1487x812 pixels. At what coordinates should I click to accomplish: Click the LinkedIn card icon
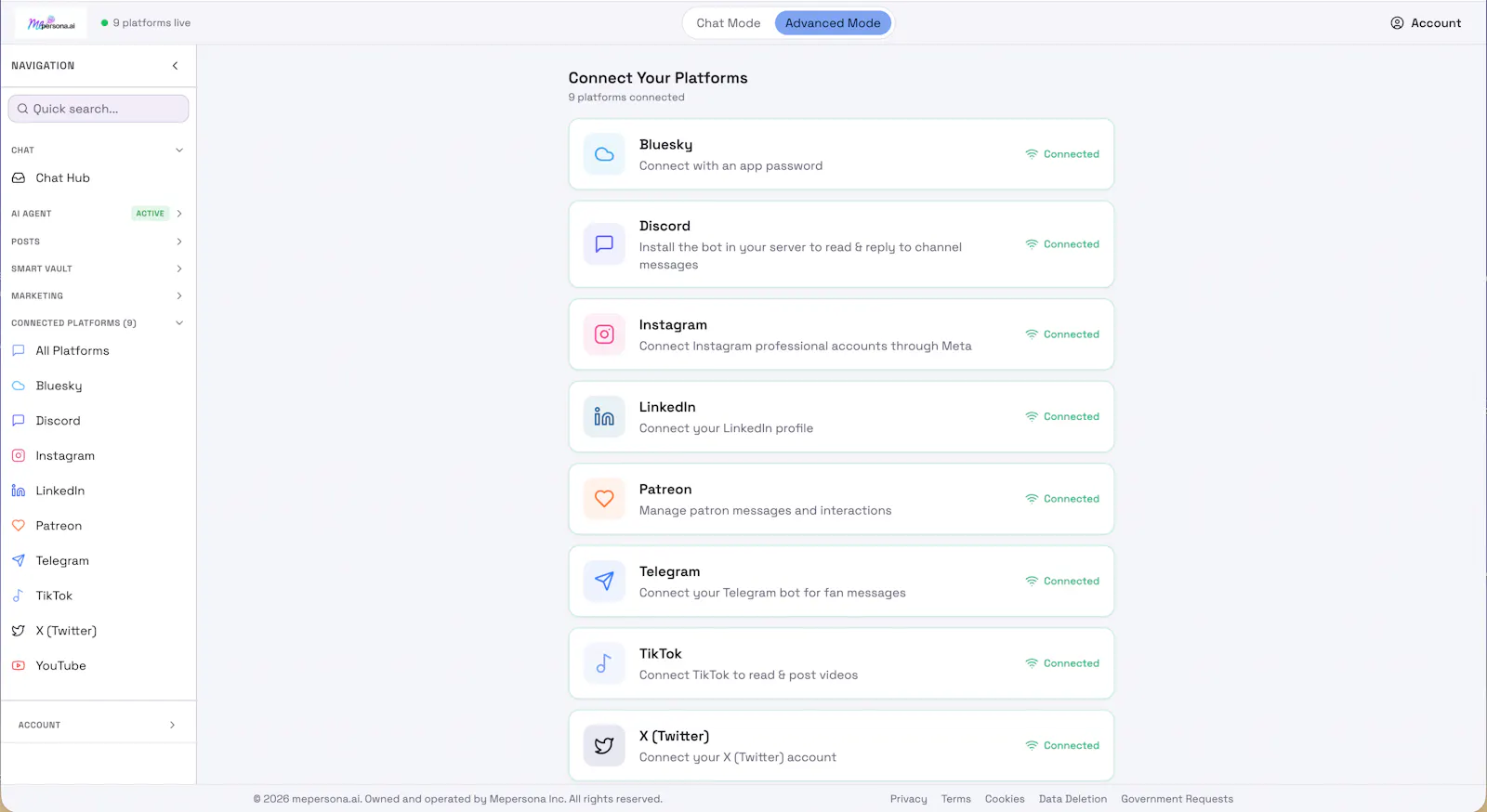[x=604, y=417]
